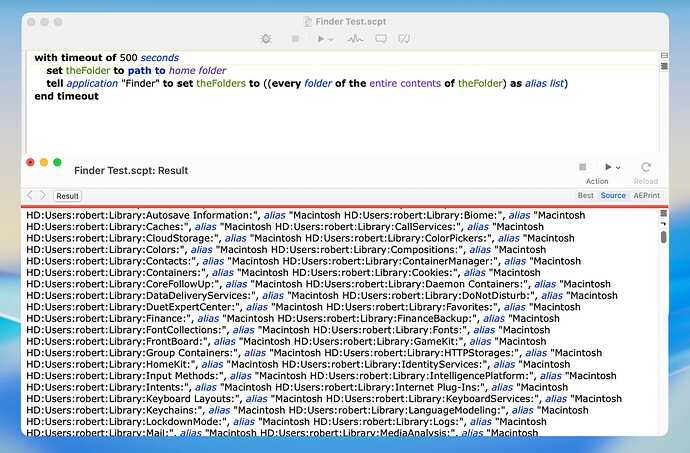
Task: Click the Reload arrow in Result window
Action: pos(646,167)
